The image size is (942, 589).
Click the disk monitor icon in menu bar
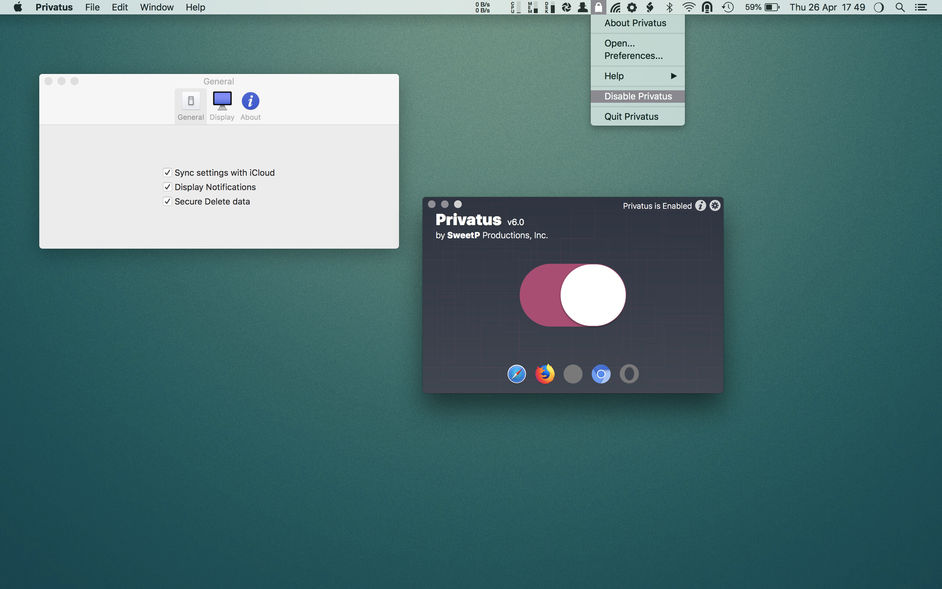pyautogui.click(x=549, y=7)
